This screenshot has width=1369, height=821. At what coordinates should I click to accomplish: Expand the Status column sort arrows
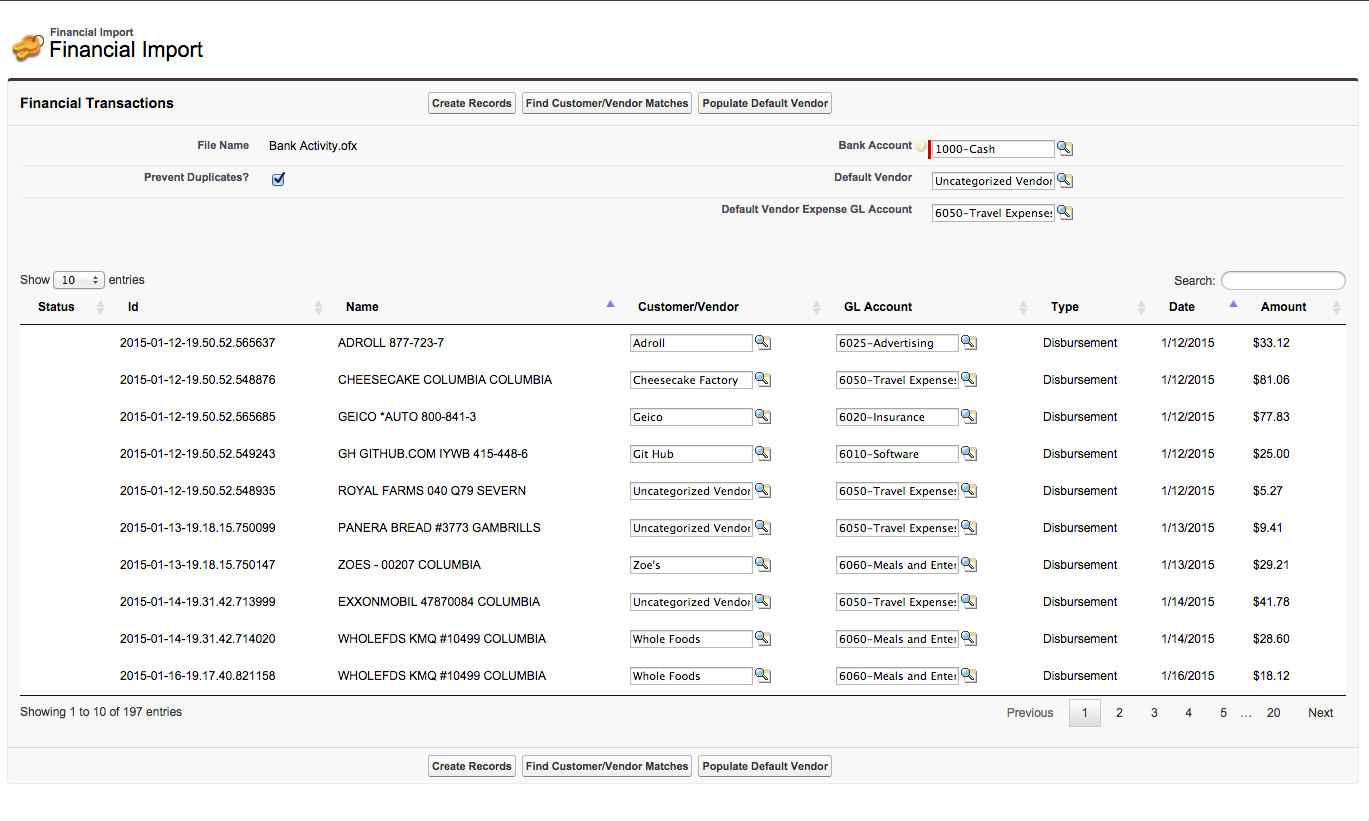(x=99, y=306)
